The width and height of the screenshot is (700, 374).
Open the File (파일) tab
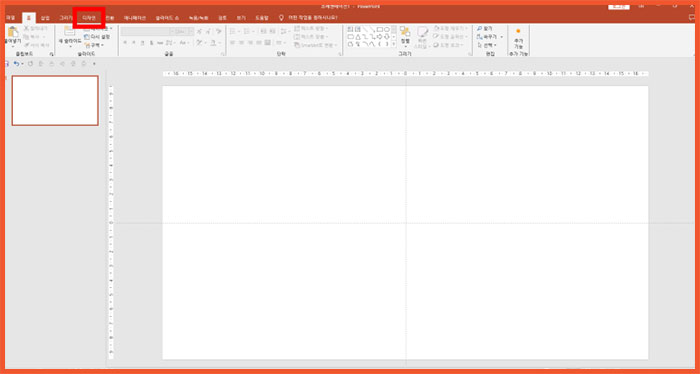coord(10,18)
